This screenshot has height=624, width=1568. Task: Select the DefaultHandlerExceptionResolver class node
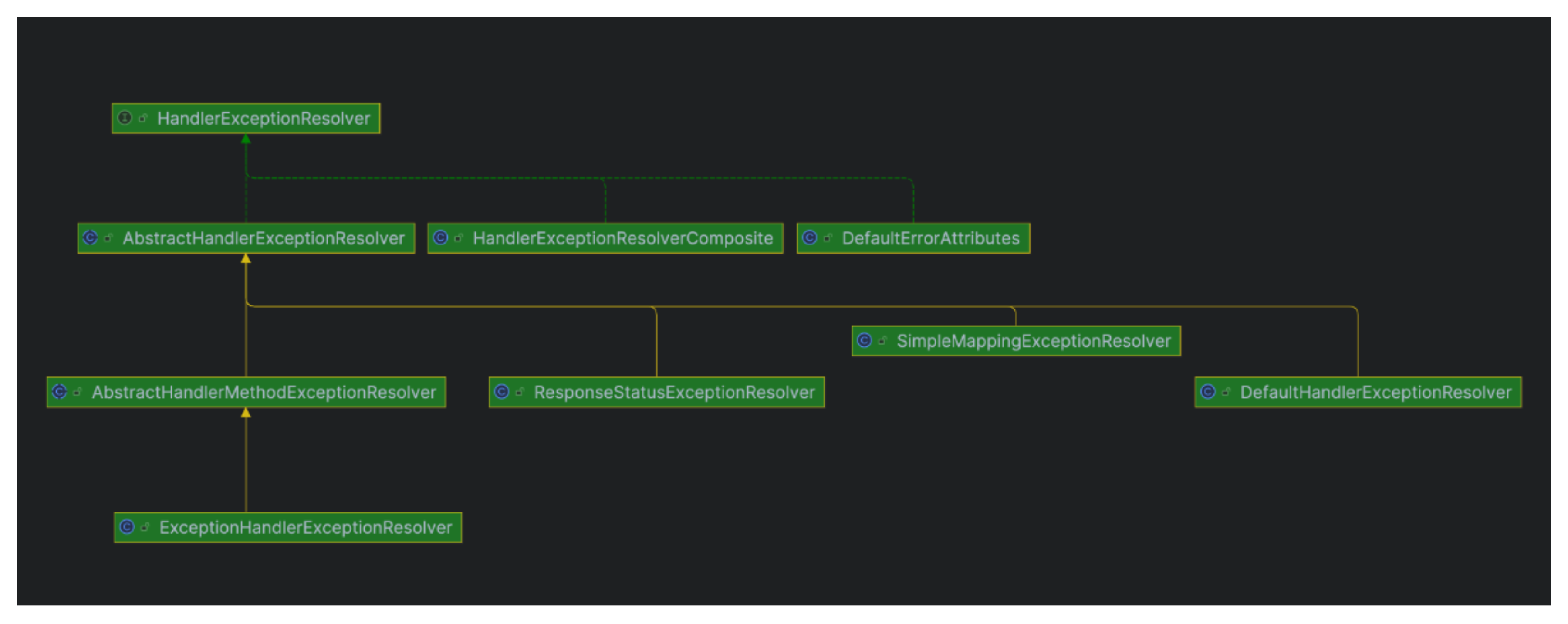(1375, 392)
